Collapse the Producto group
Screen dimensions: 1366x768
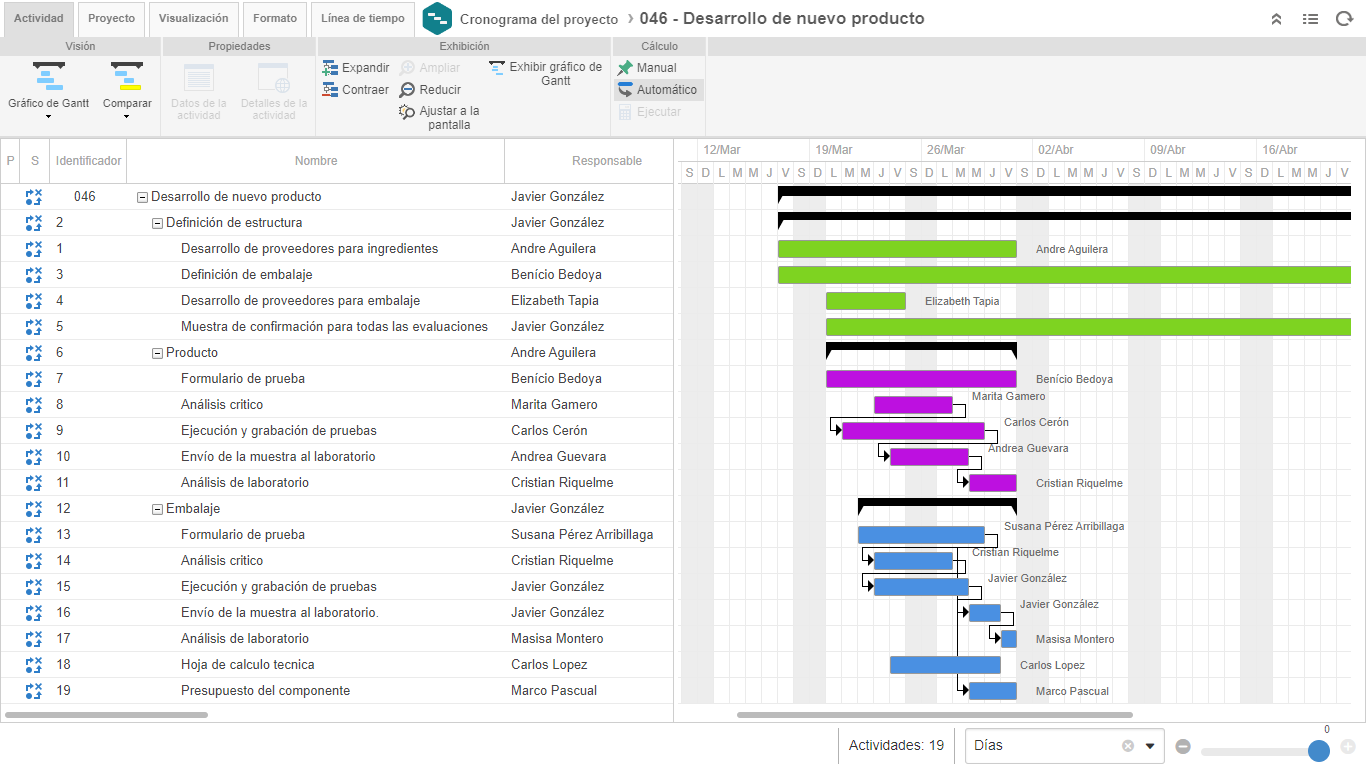point(157,353)
